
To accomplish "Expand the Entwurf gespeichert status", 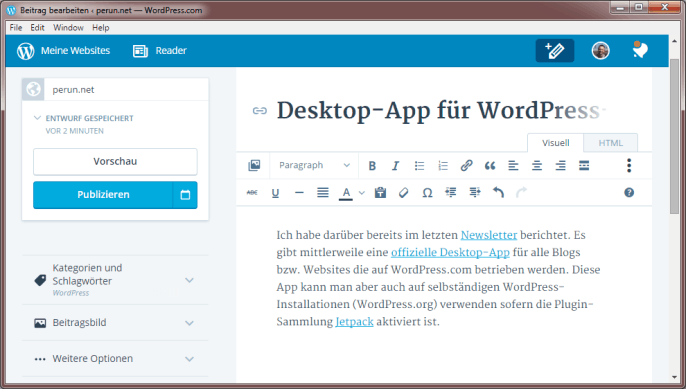I will (x=84, y=124).
